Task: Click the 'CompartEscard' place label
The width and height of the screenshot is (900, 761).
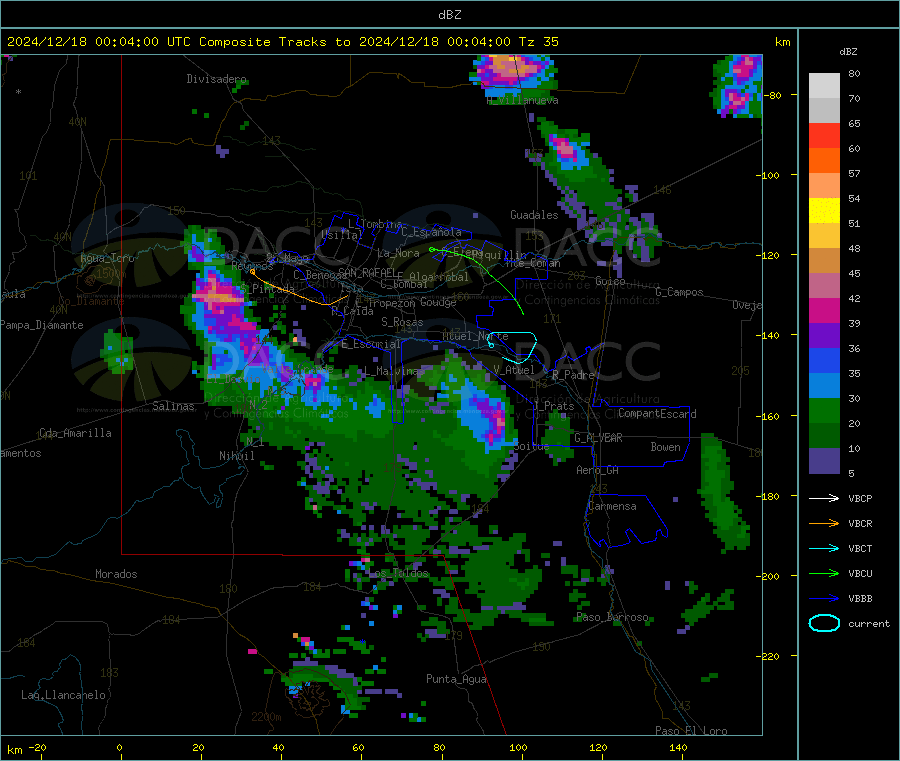Action: (657, 414)
